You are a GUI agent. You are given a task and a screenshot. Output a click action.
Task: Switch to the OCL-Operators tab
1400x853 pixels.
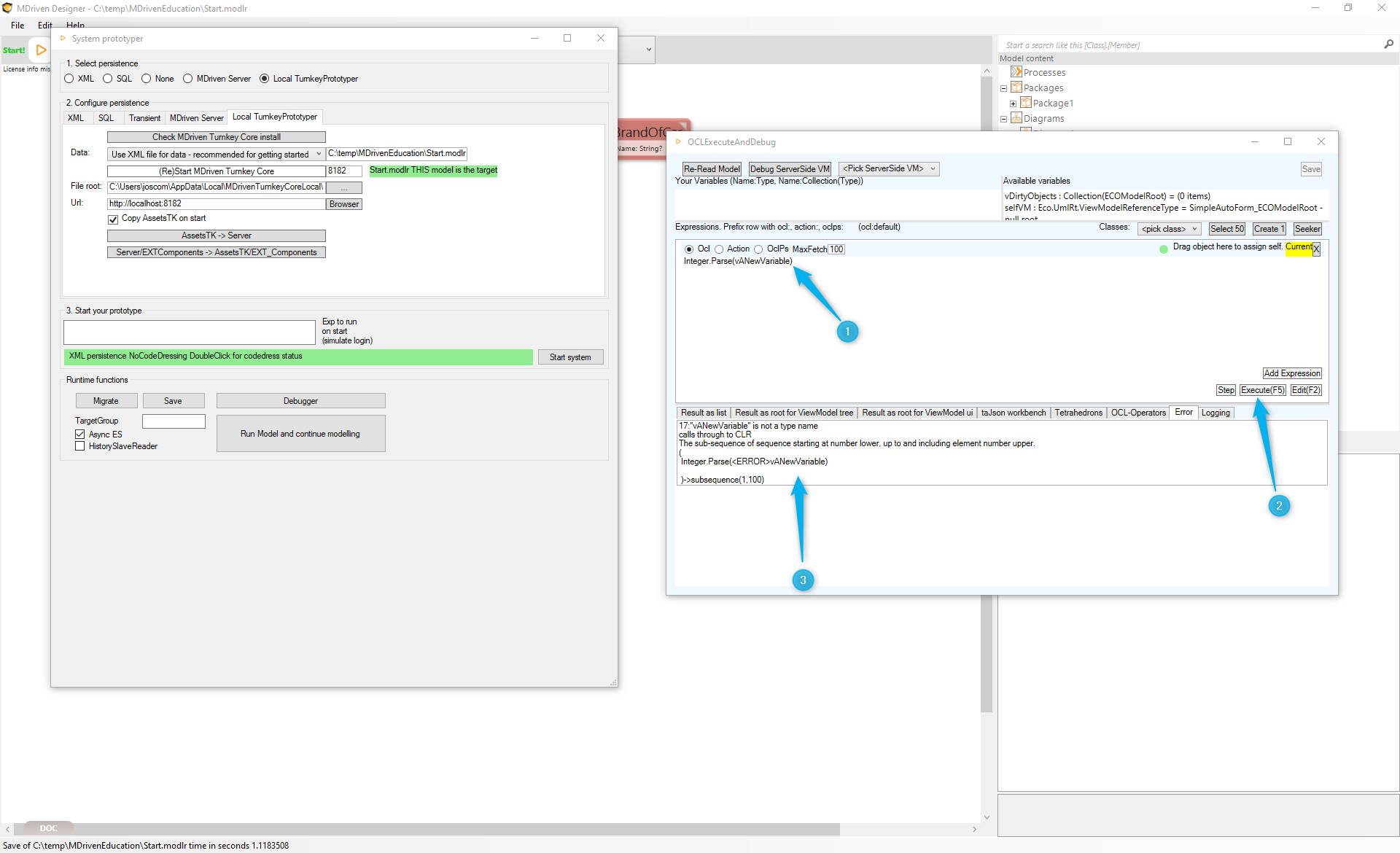click(1137, 413)
